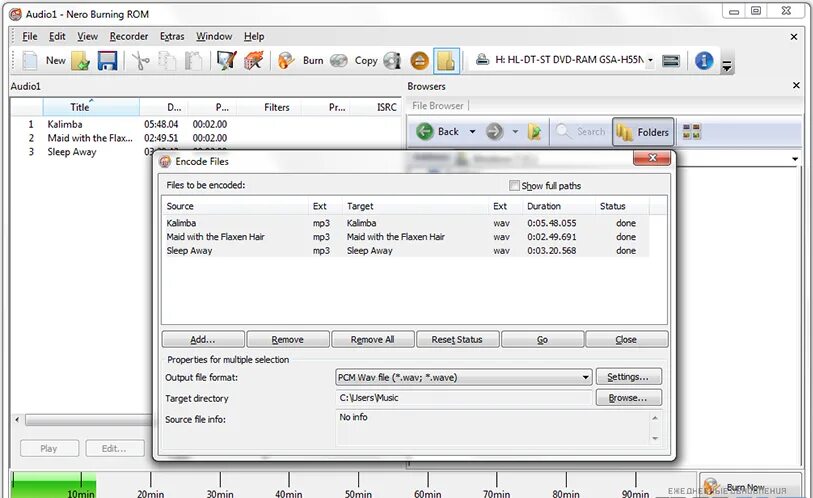Toggle the Folders pane button
Screen dimensions: 813x498
(643, 132)
